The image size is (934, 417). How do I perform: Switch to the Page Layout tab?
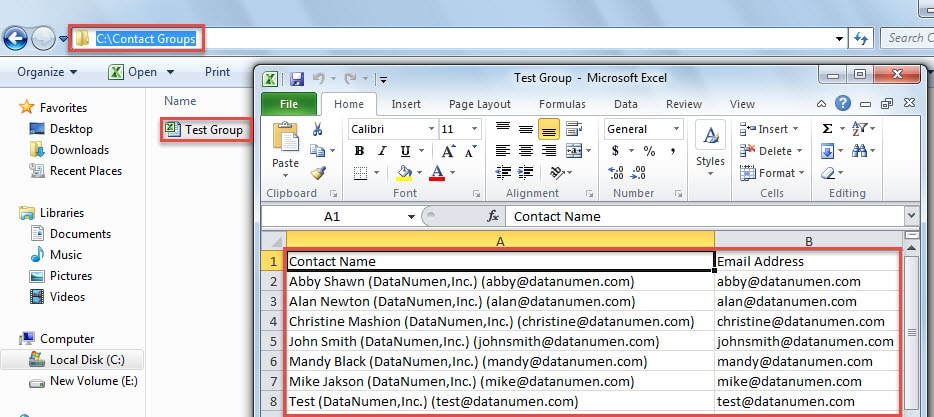coord(480,104)
